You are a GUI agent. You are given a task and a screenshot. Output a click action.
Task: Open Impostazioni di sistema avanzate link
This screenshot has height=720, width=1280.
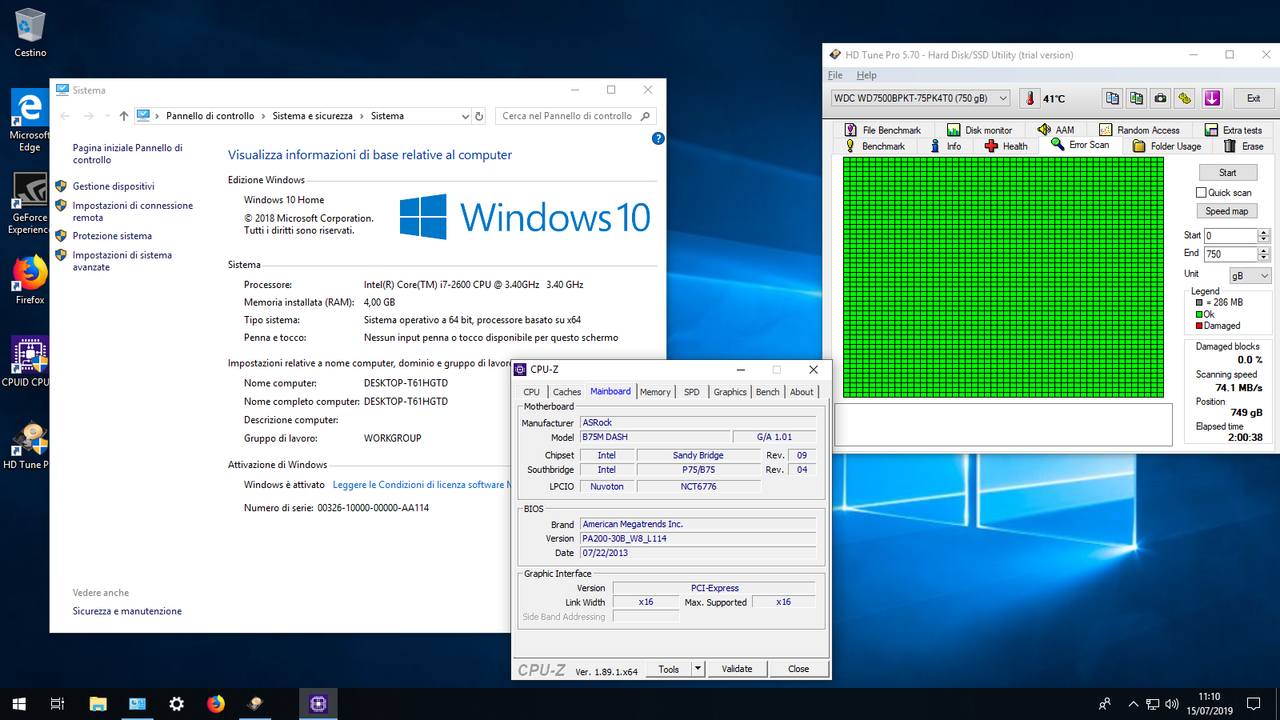[x=122, y=261]
